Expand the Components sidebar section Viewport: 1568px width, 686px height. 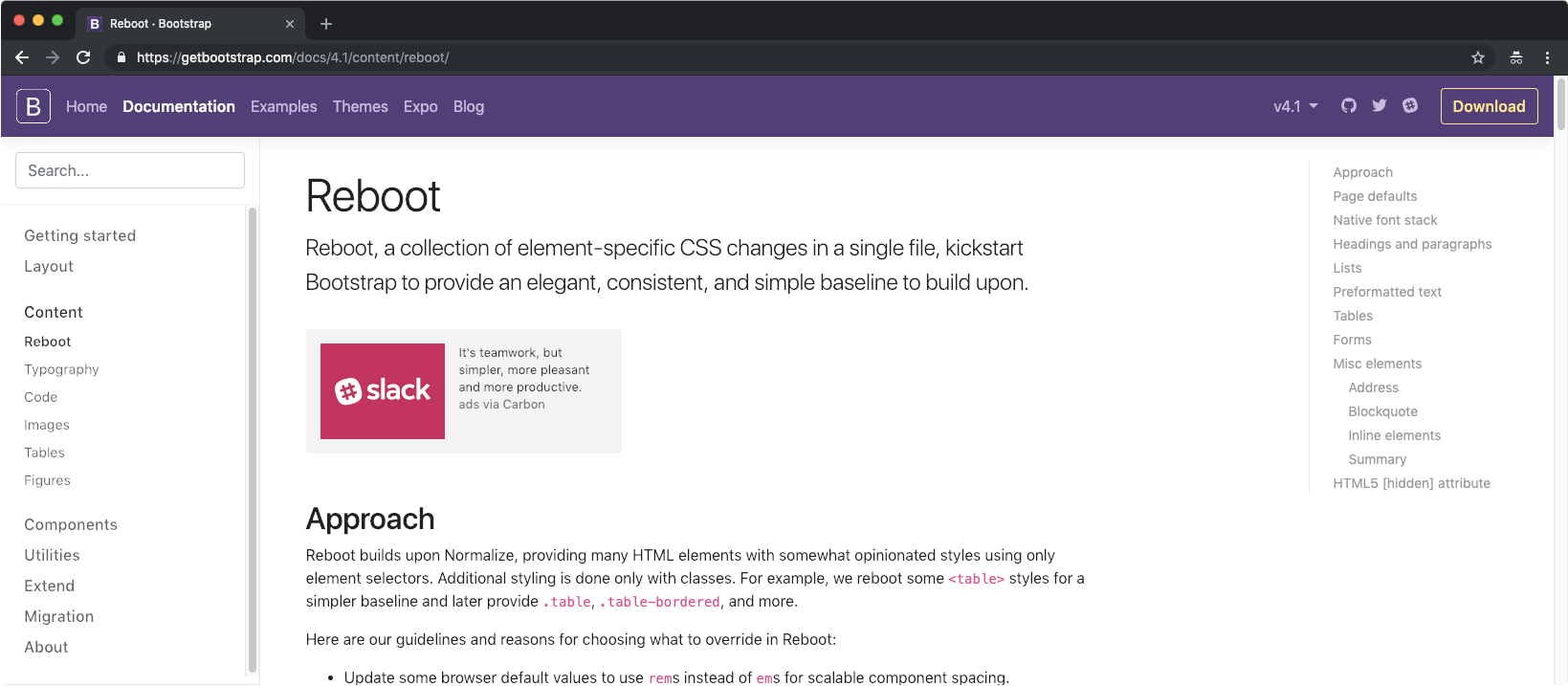click(71, 524)
